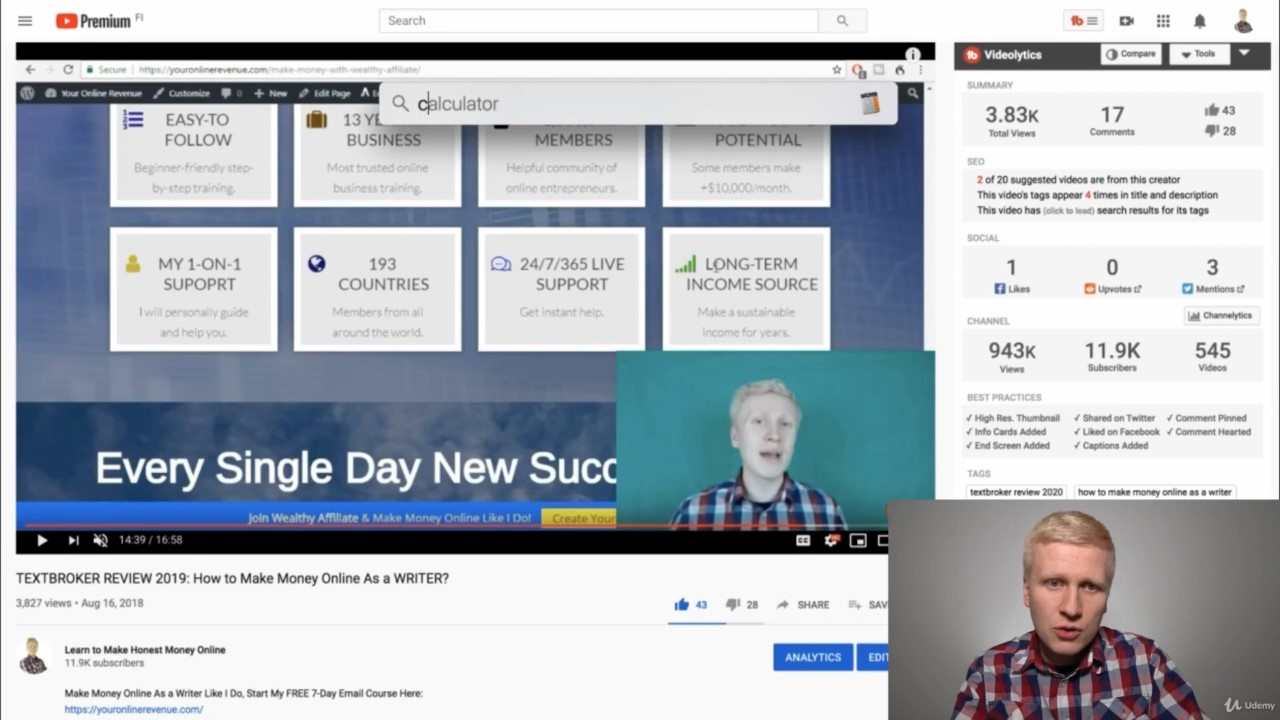Click the in-video browser back arrow
The width and height of the screenshot is (1280, 720).
click(30, 69)
